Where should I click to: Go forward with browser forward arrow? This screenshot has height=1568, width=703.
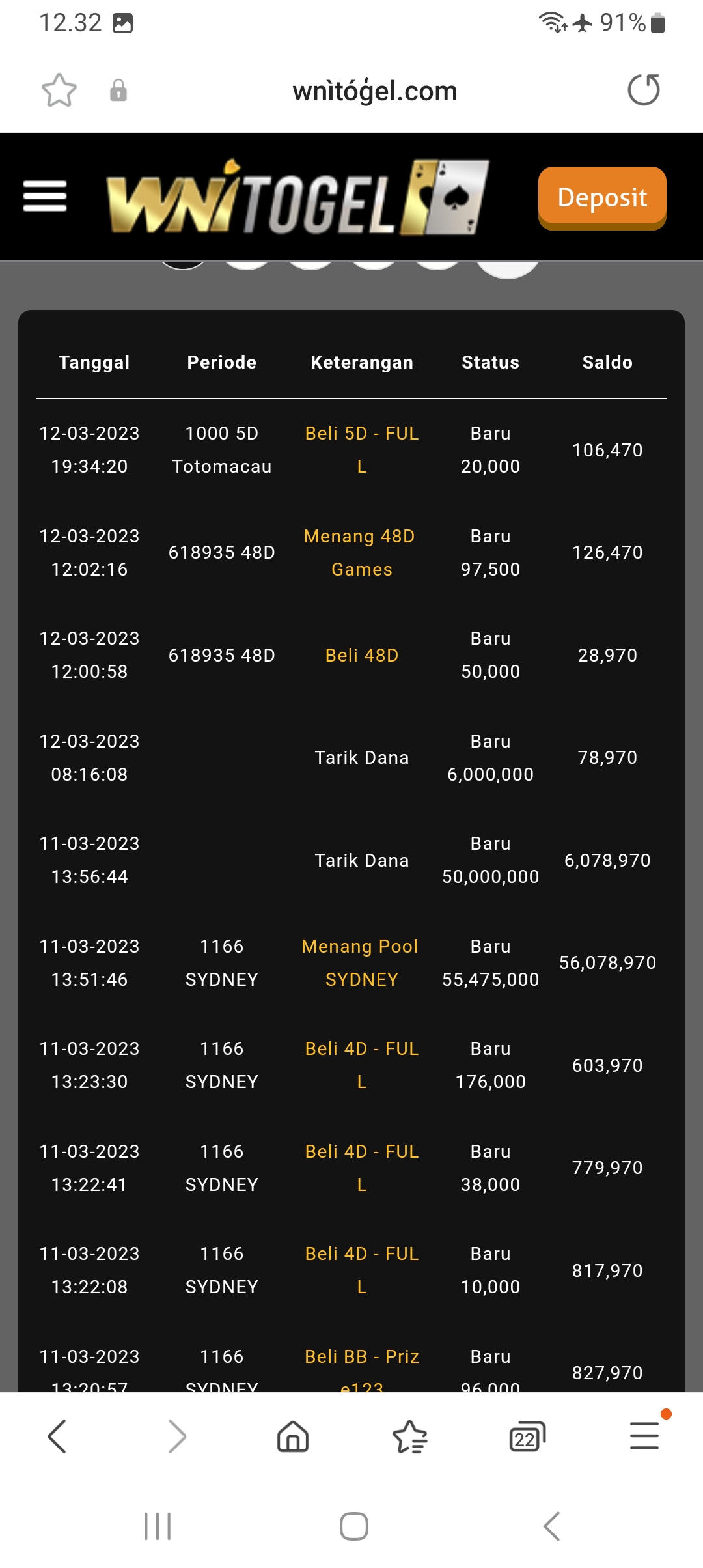coord(176,1436)
